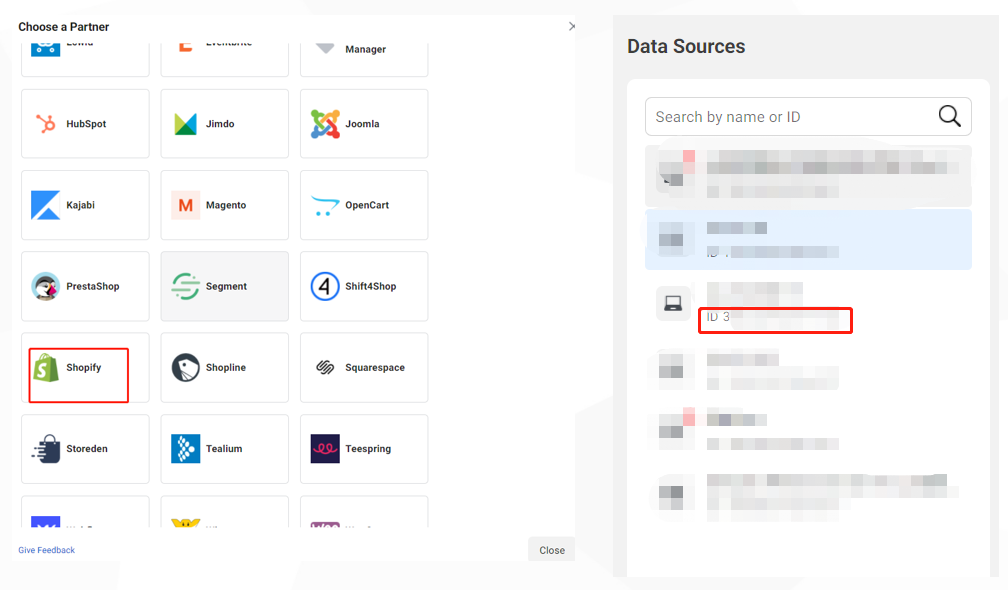Choose the Tealium logo icon
Viewport: 1008px width, 590px height.
point(185,449)
